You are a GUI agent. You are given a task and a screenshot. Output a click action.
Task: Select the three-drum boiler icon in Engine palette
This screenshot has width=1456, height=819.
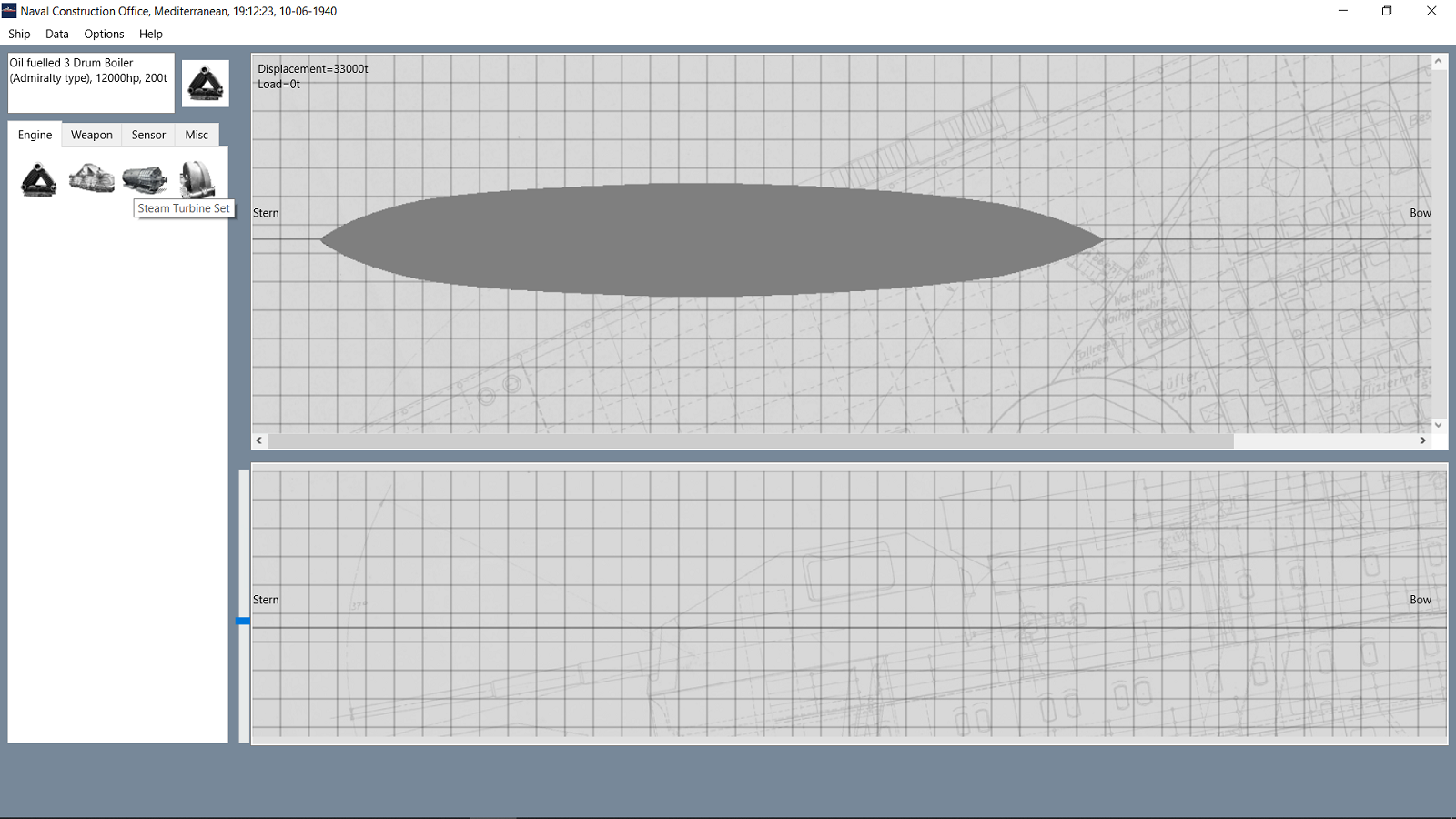click(39, 179)
